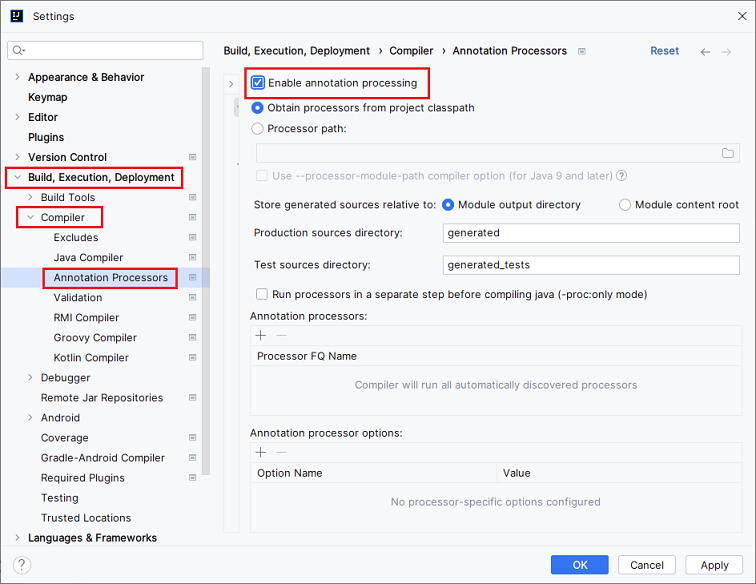Select Module content root radio button
756x584 pixels.
[625, 205]
